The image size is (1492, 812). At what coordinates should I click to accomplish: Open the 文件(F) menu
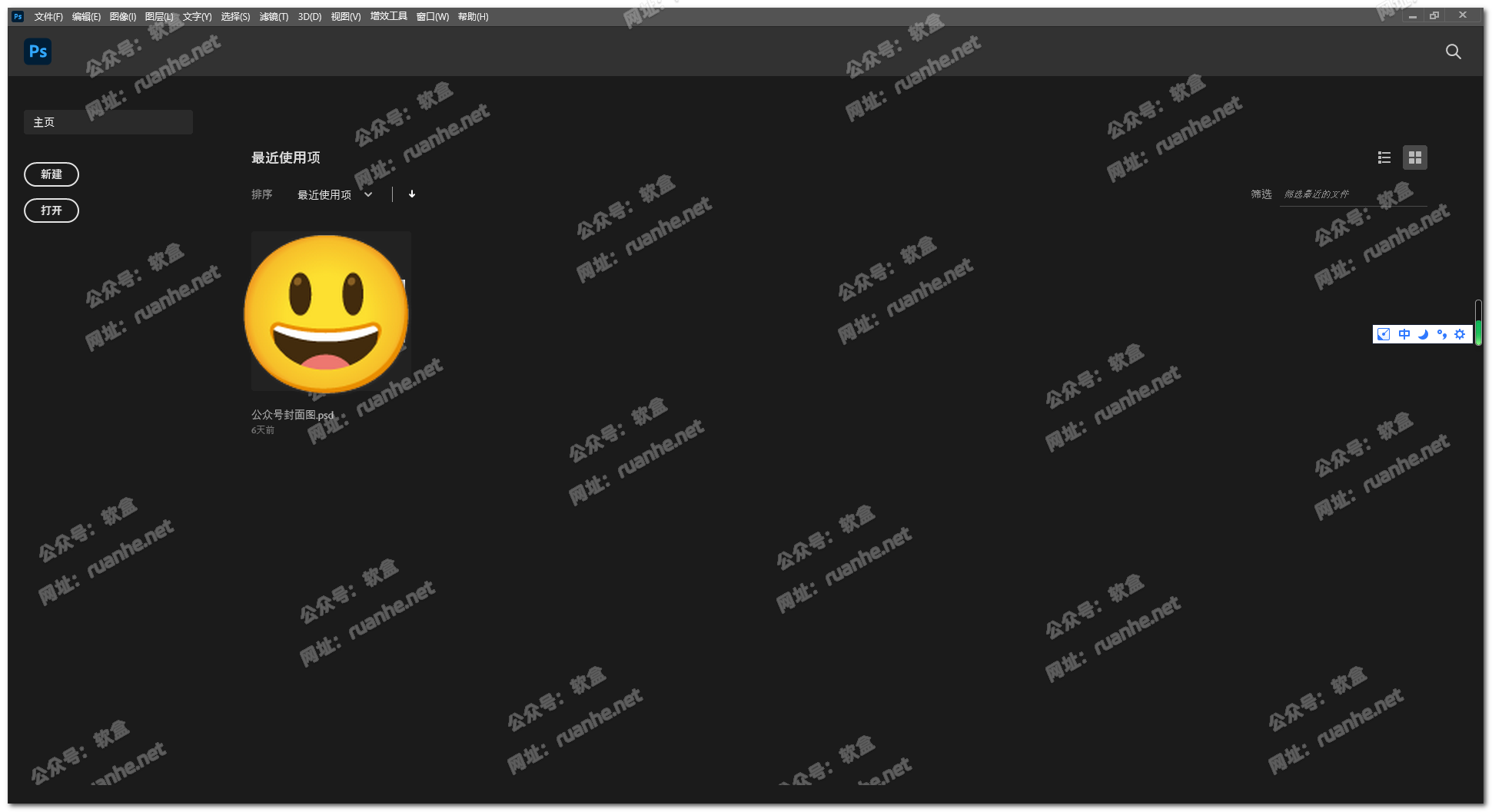click(x=48, y=17)
